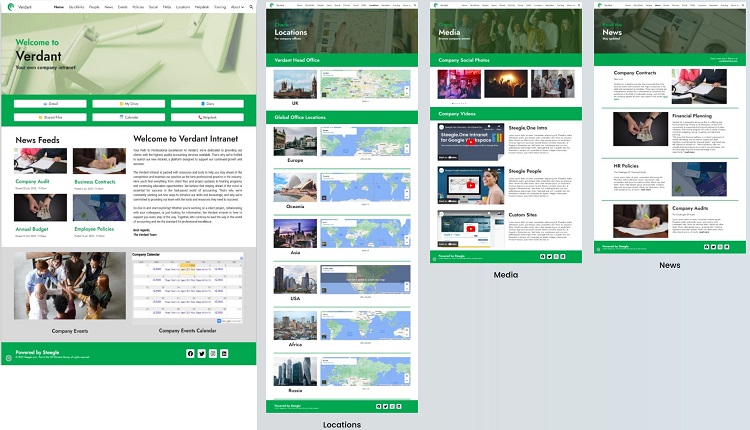Play the Steegle People video
Screen dimensions: 750x430
click(x=471, y=185)
